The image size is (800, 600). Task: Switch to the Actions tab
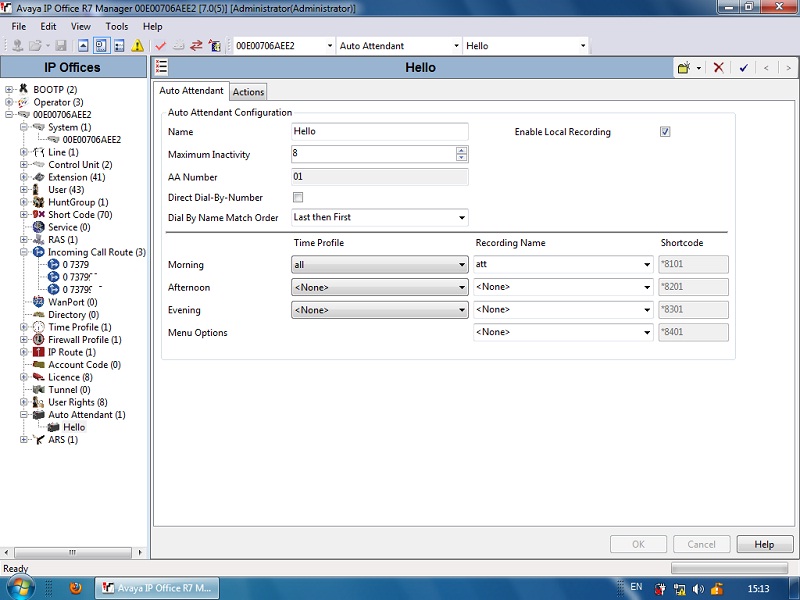pos(248,92)
